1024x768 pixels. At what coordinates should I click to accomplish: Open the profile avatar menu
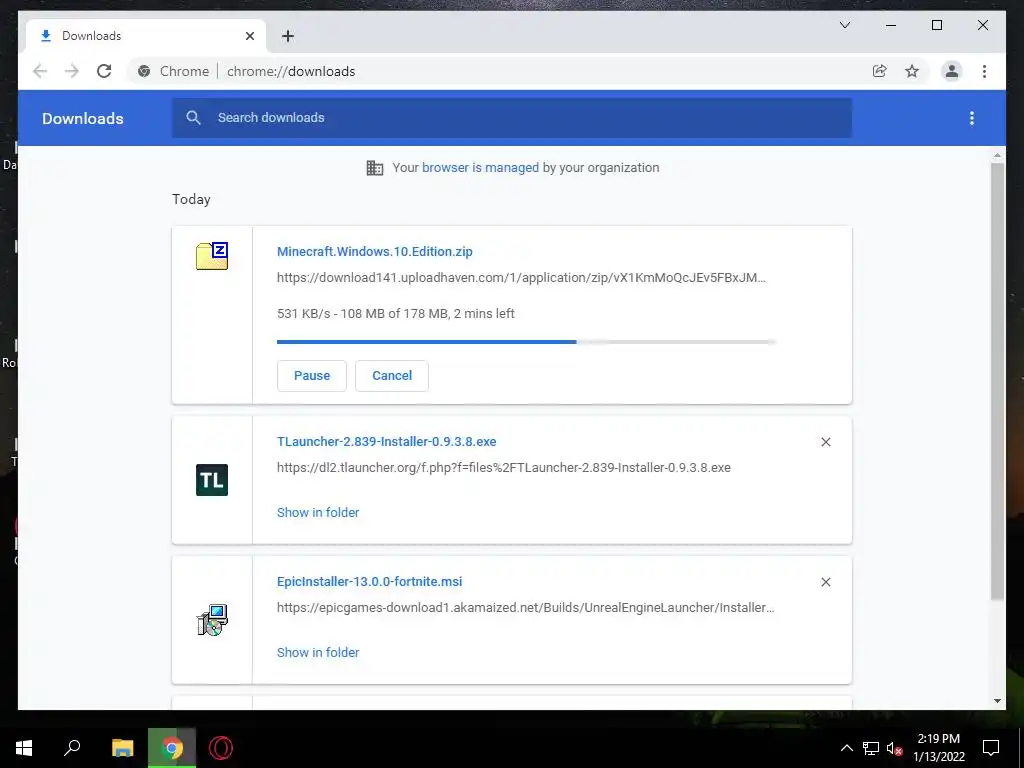(x=952, y=71)
